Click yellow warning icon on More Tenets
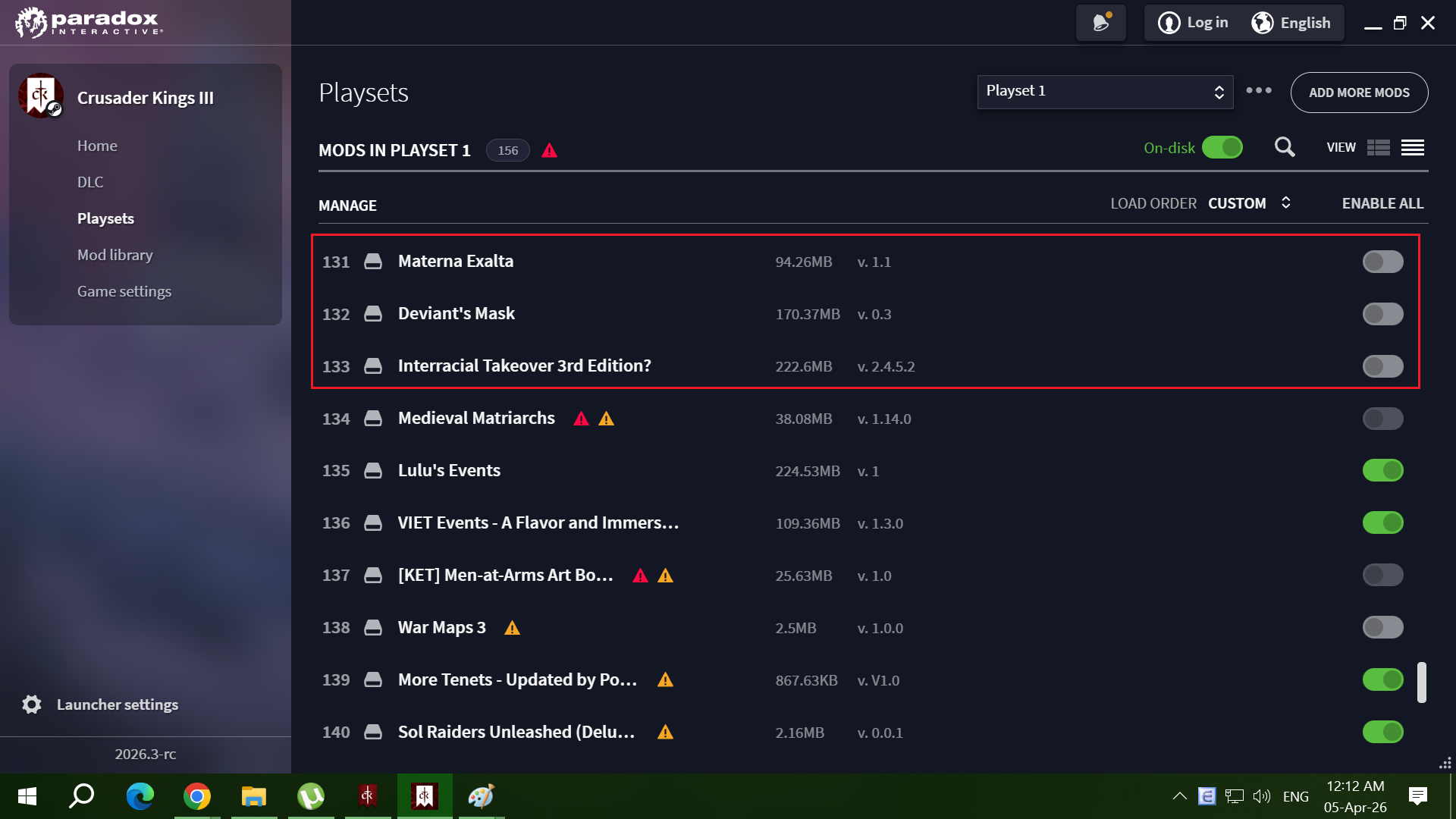The width and height of the screenshot is (1456, 819). 666,680
